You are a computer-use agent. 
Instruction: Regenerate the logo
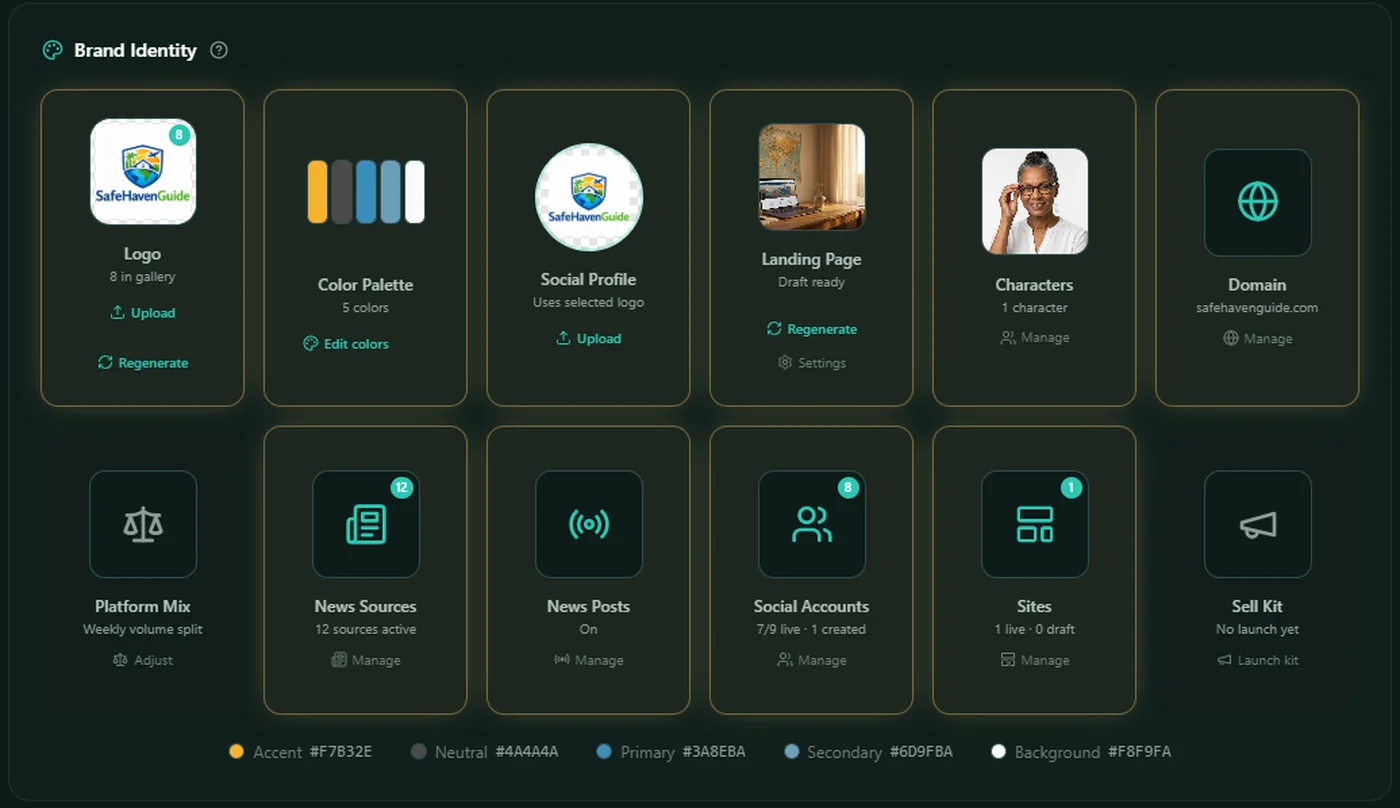click(143, 363)
